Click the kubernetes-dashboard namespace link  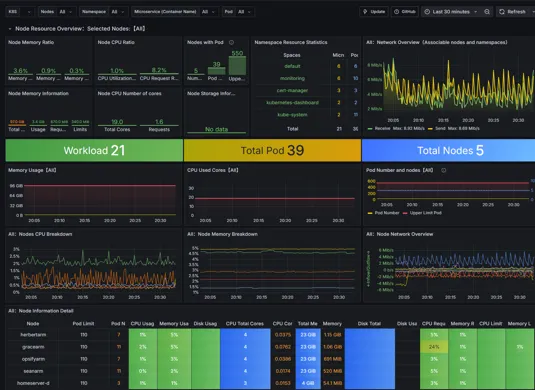coord(292,102)
